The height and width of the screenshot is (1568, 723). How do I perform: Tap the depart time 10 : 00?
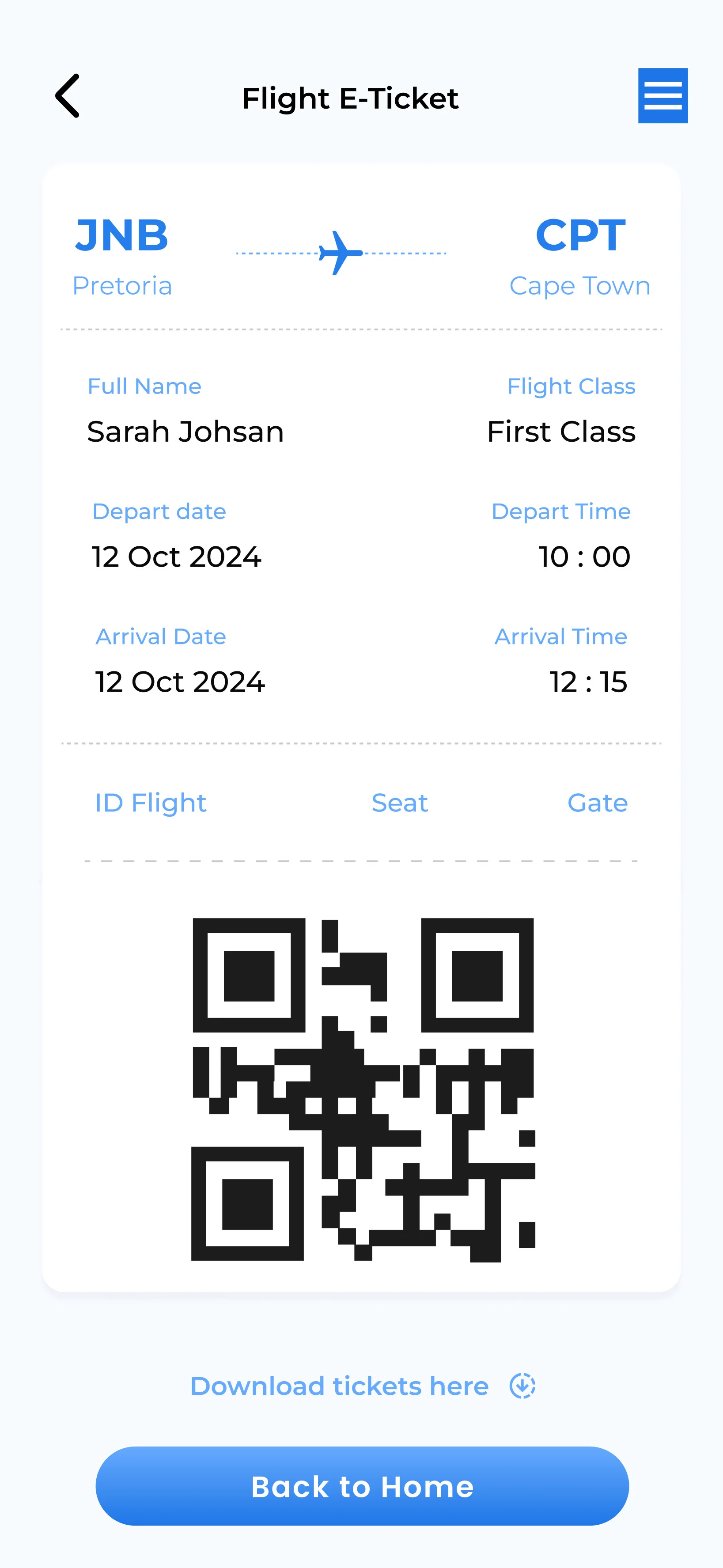coord(583,557)
